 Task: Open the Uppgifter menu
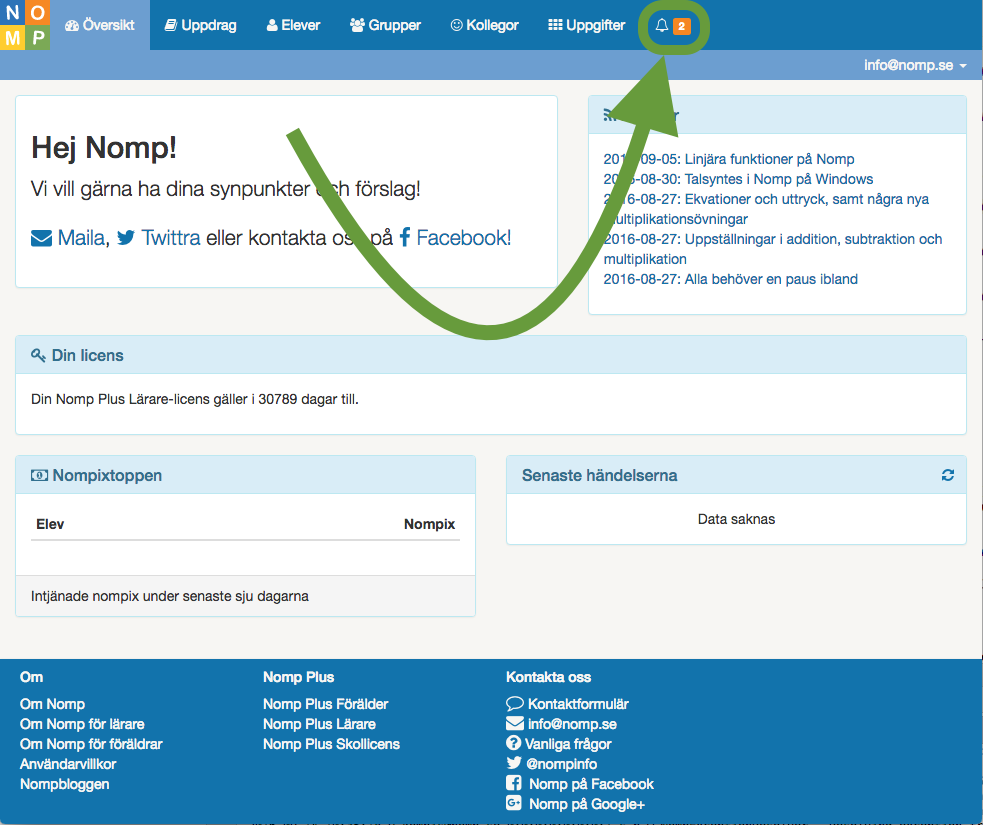(x=587, y=25)
